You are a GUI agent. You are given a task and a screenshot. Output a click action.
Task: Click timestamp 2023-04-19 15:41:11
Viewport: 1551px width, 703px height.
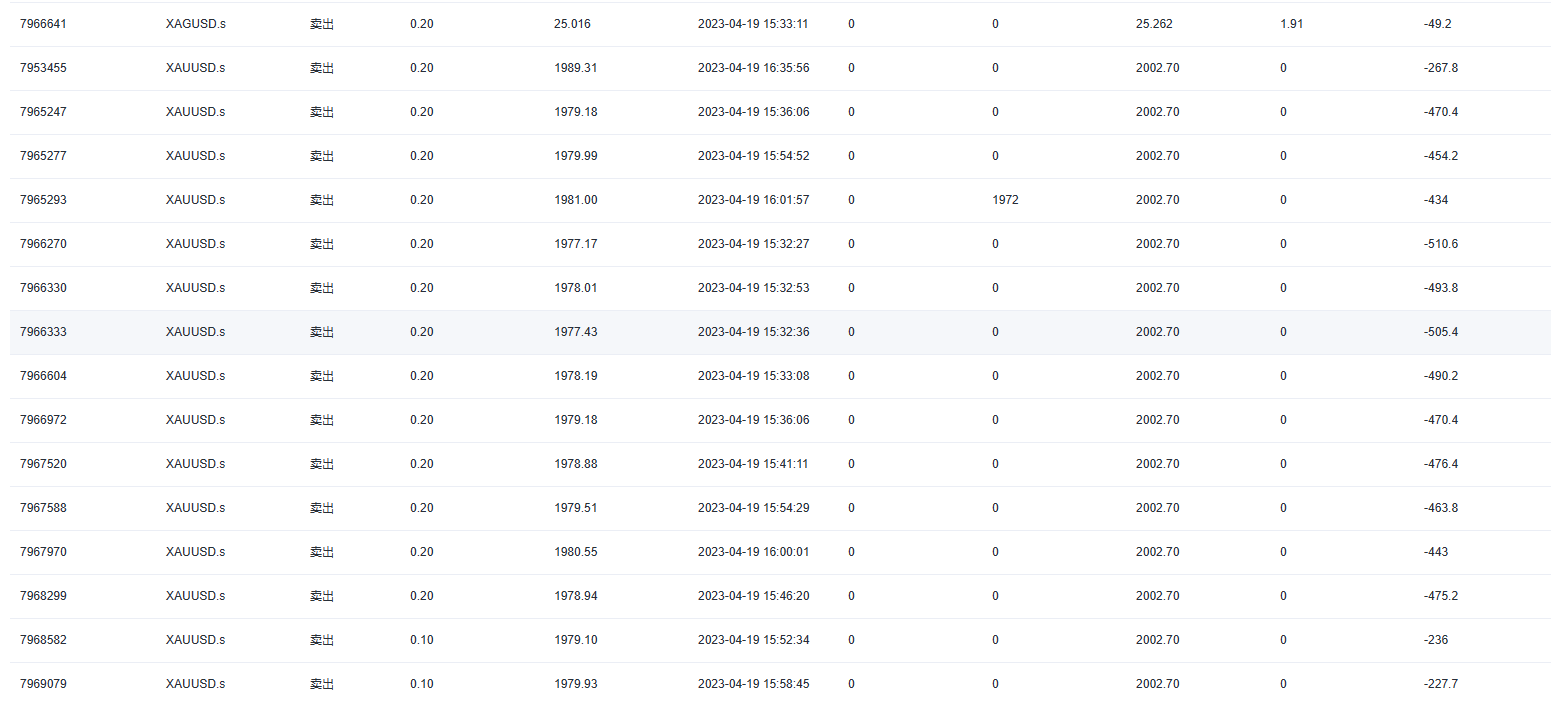pyautogui.click(x=754, y=464)
